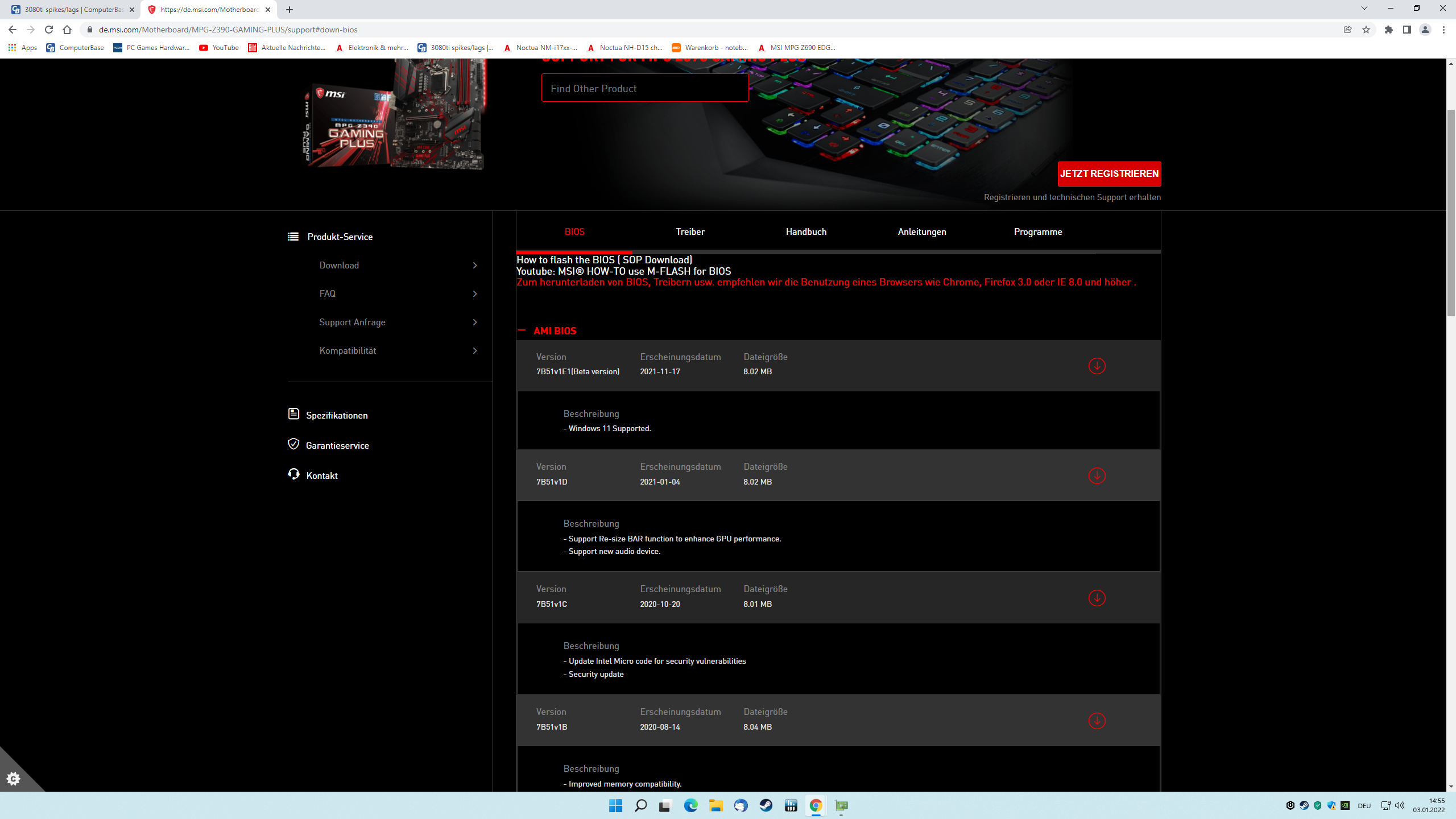The width and height of the screenshot is (1456, 819).
Task: Expand the Support Anfrage submenu chevron
Action: [475, 322]
